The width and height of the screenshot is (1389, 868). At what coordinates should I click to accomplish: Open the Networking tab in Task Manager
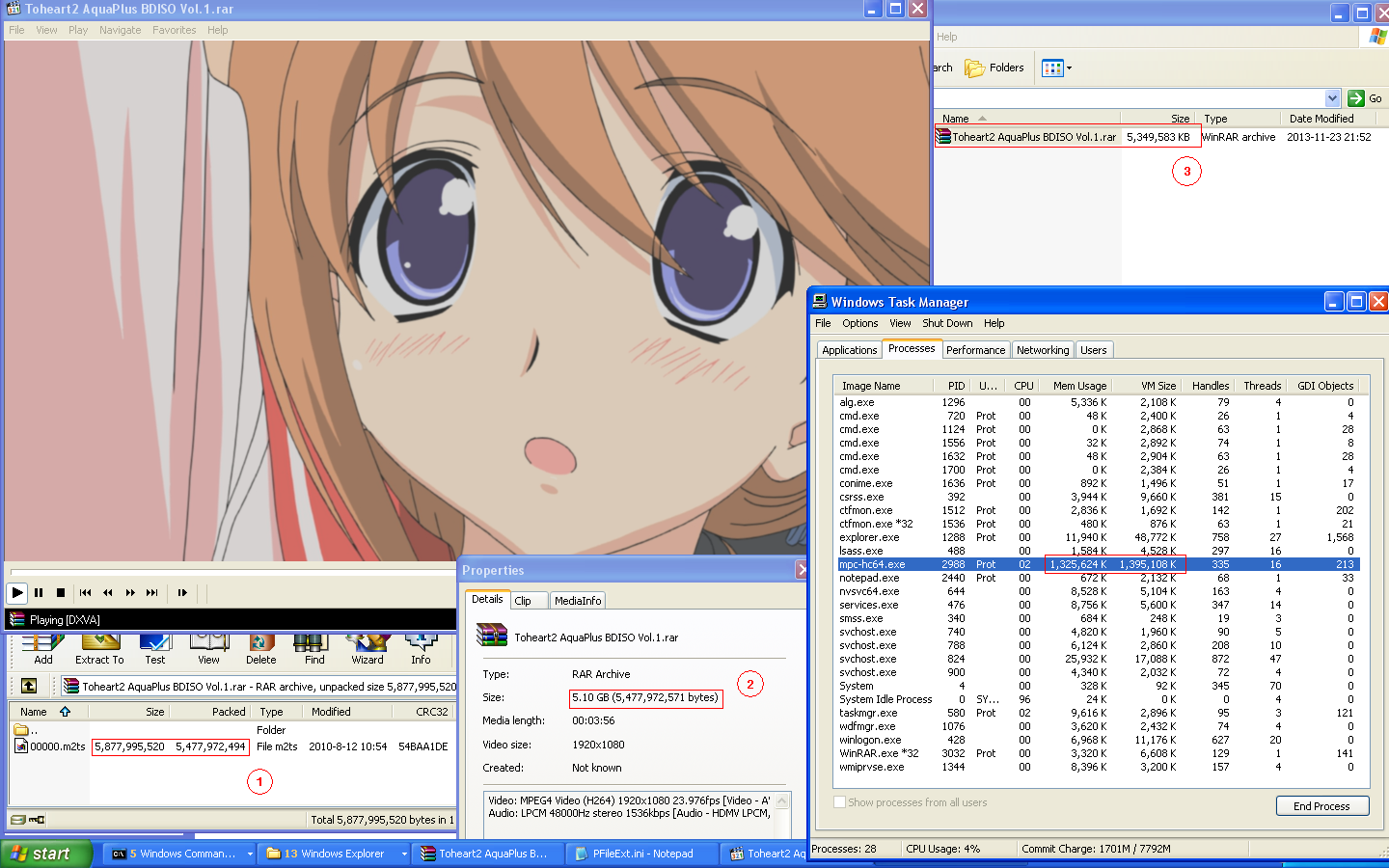(1043, 350)
